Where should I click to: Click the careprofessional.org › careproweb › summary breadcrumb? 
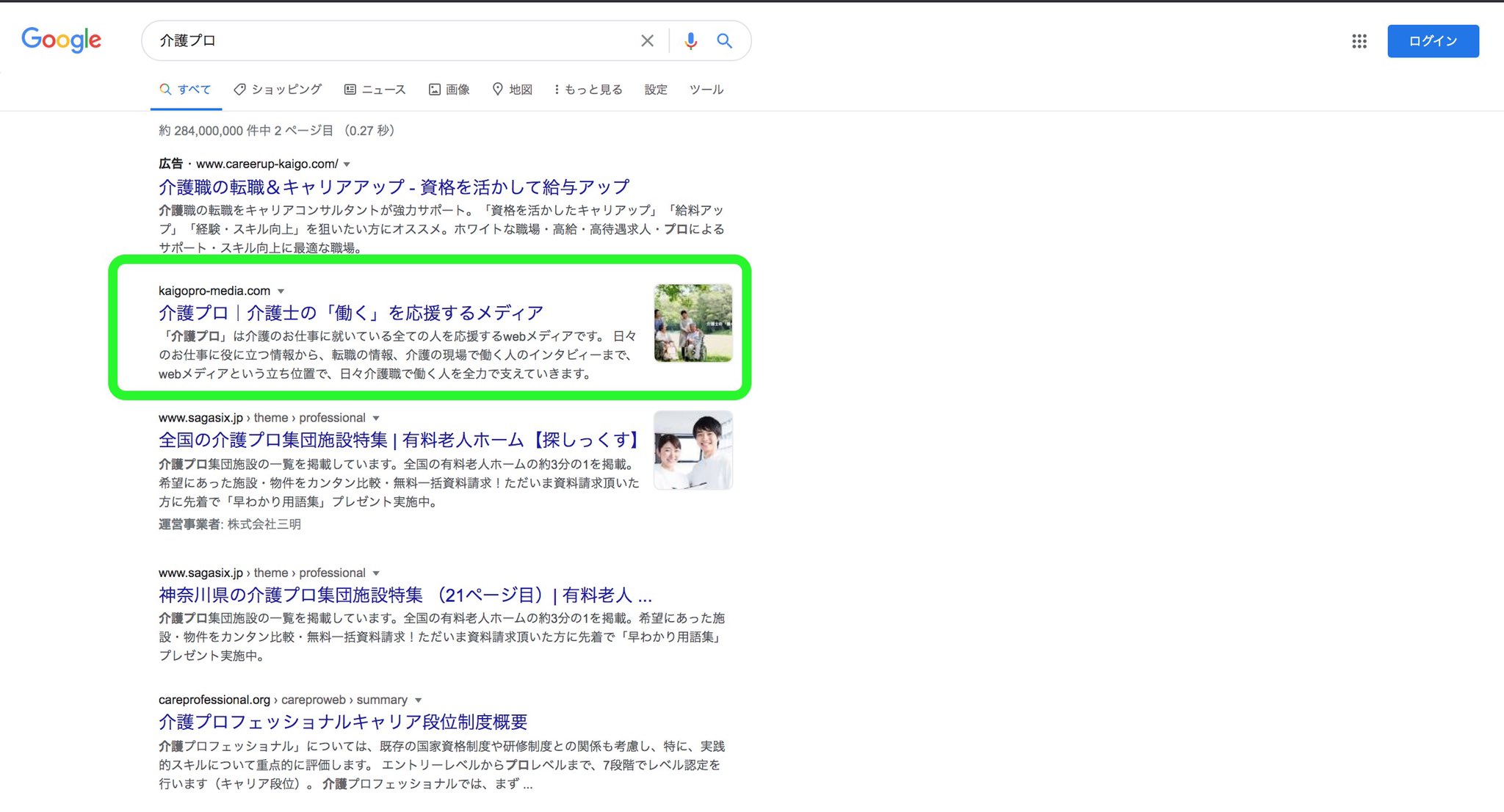(x=283, y=700)
